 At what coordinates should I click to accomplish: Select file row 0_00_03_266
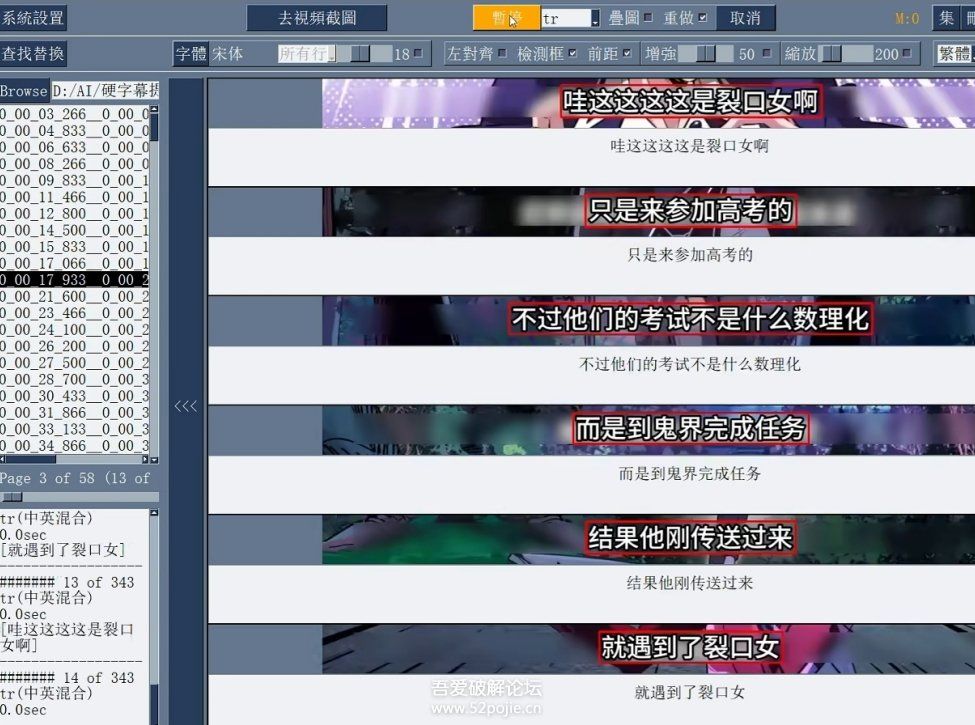coord(75,114)
